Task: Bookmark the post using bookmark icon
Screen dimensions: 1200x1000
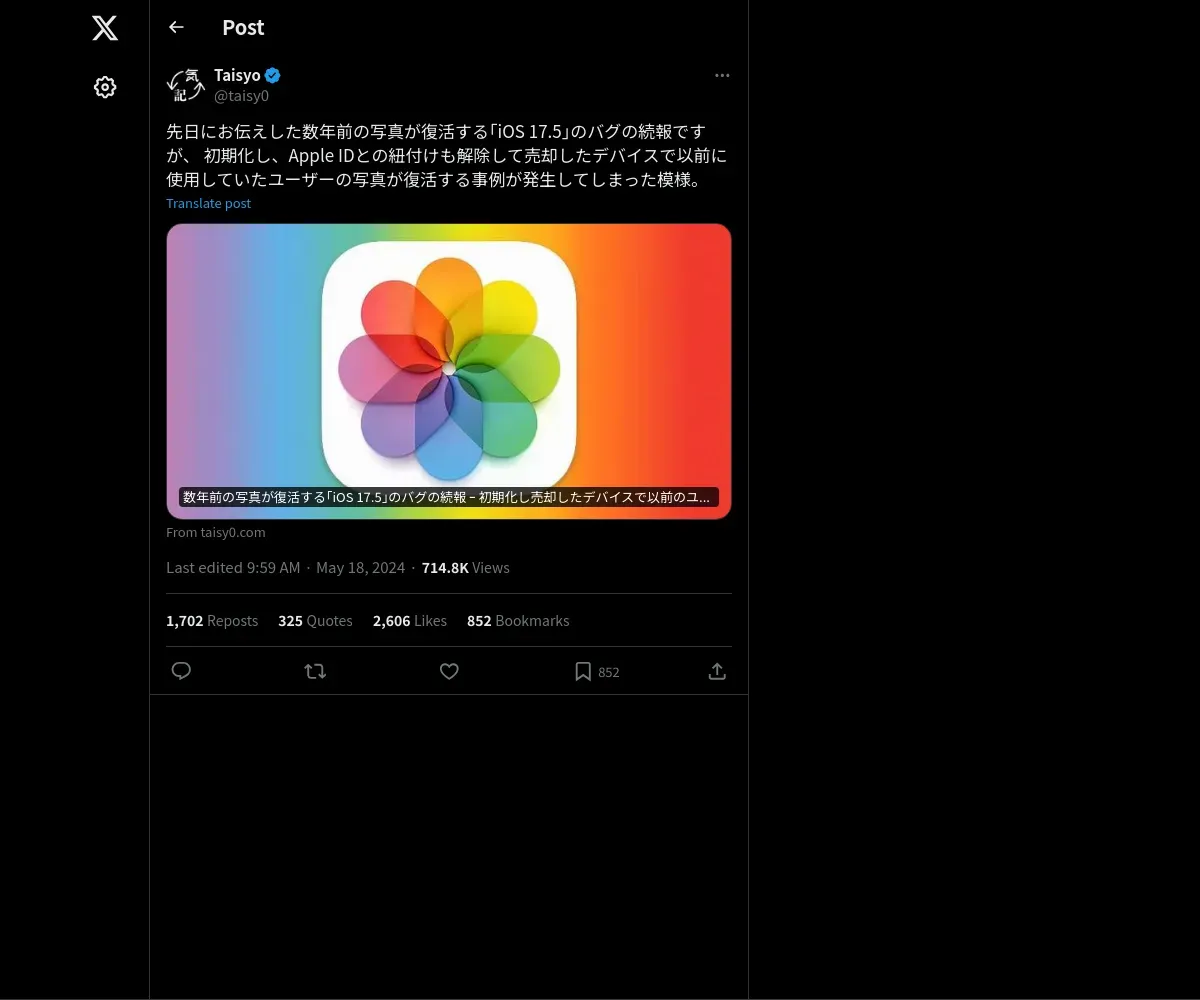Action: click(583, 671)
